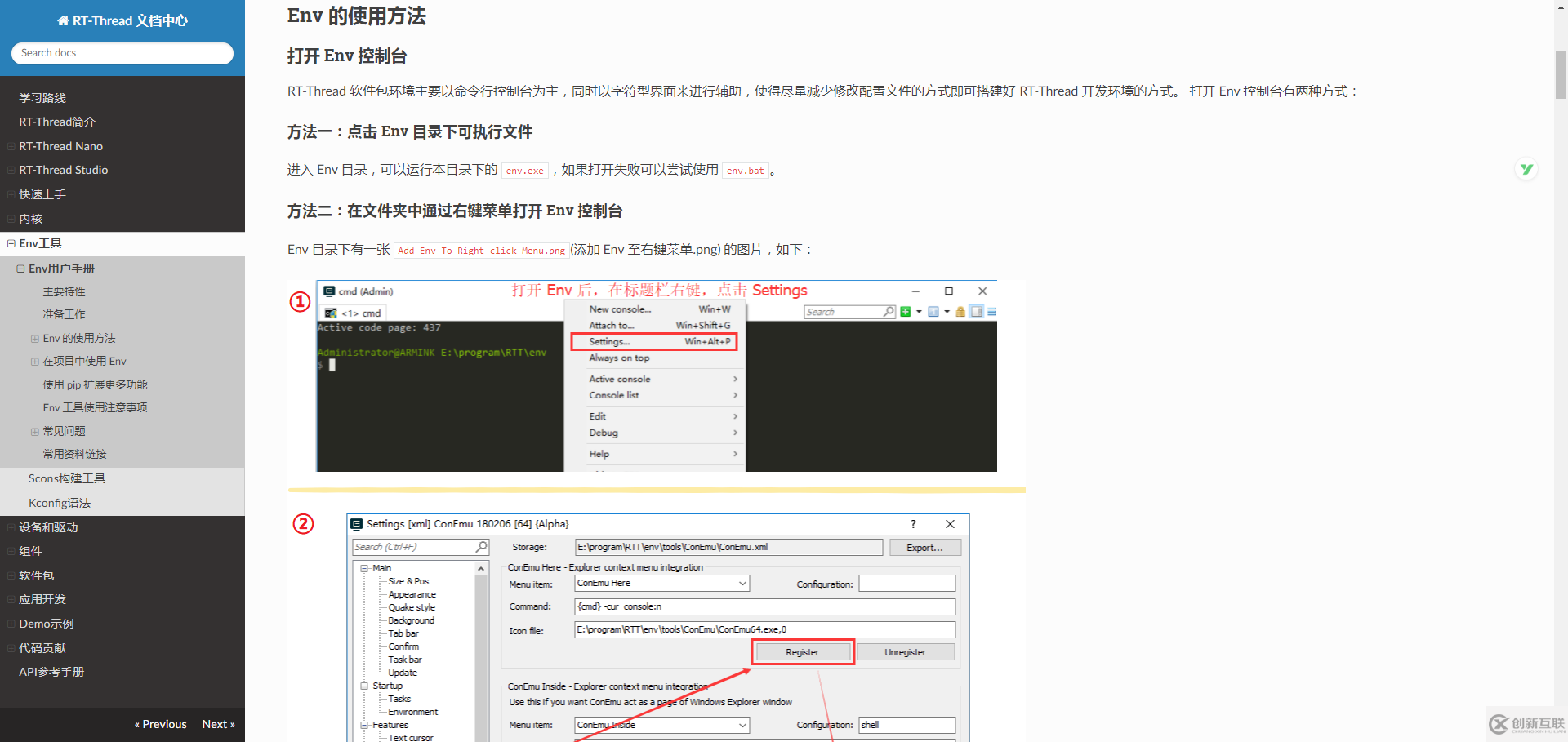Click the env.exe inline code
Screen dimensions: 1568x742
[x=525, y=171]
